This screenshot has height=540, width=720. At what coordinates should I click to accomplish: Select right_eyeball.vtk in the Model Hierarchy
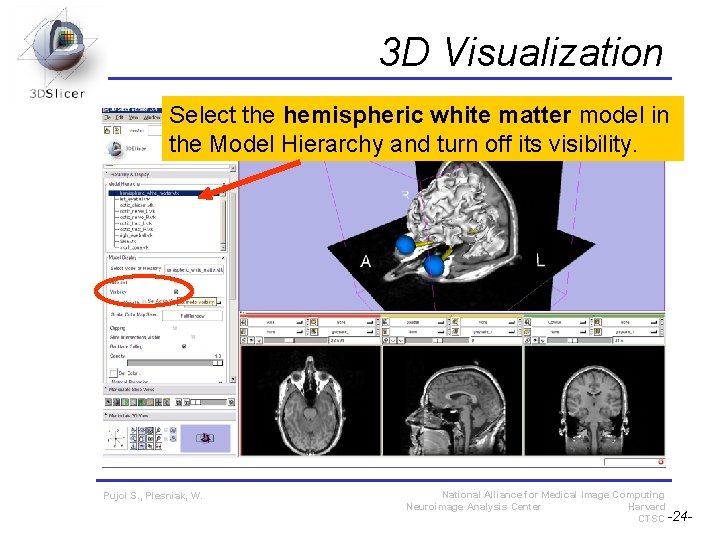[136, 235]
